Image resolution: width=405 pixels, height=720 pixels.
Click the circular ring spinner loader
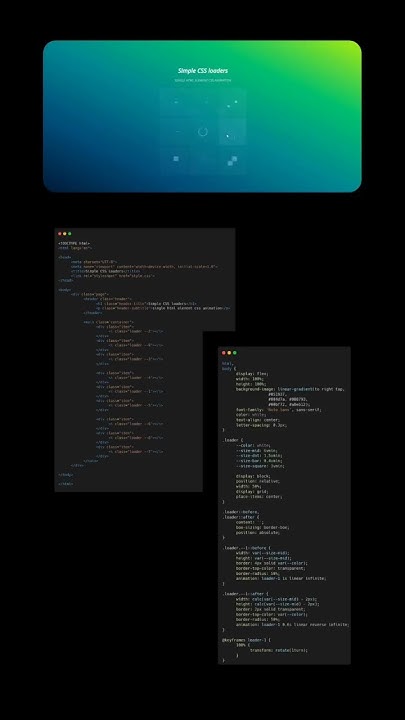(202, 132)
